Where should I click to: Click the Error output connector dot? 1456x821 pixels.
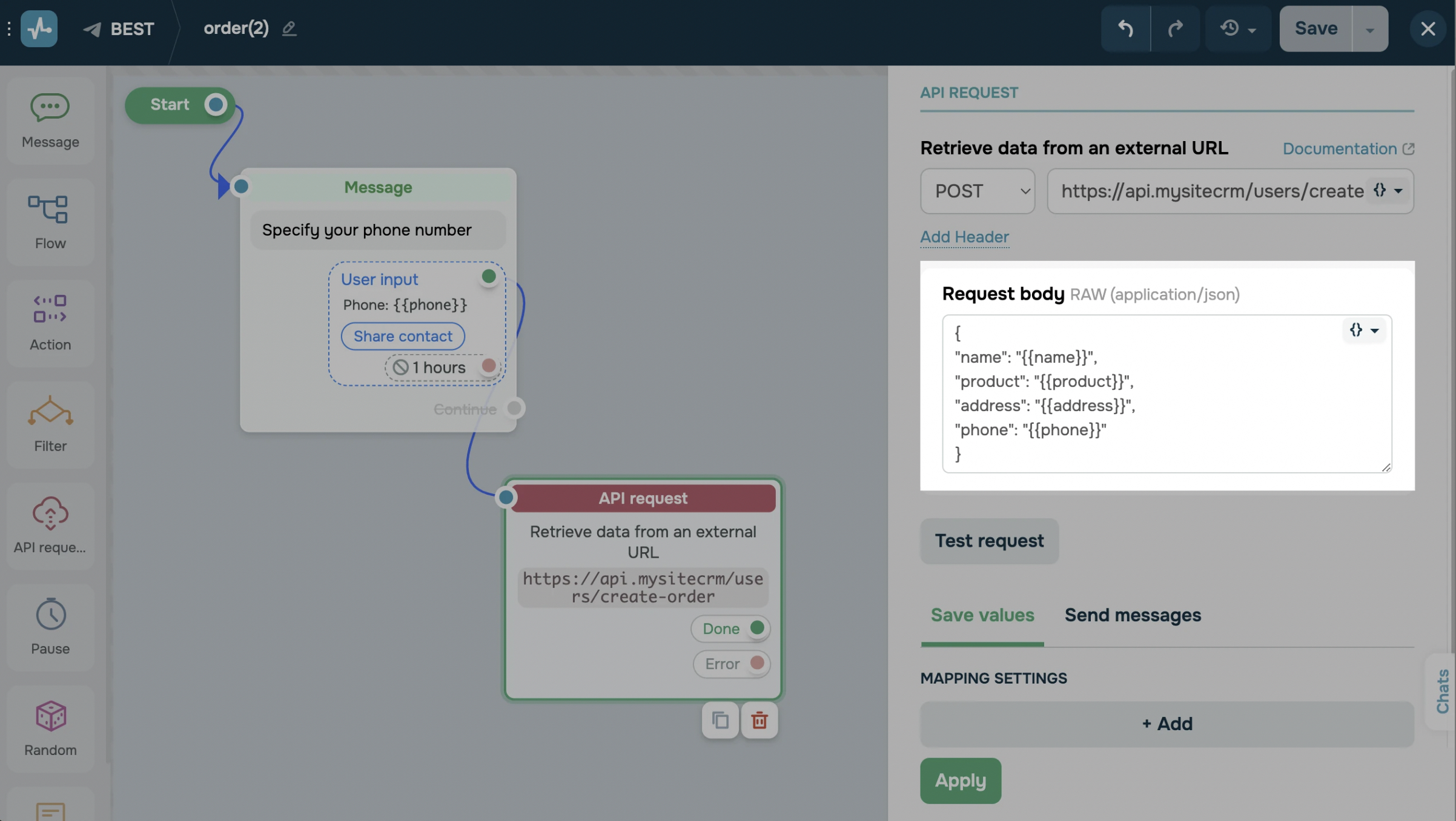point(756,663)
